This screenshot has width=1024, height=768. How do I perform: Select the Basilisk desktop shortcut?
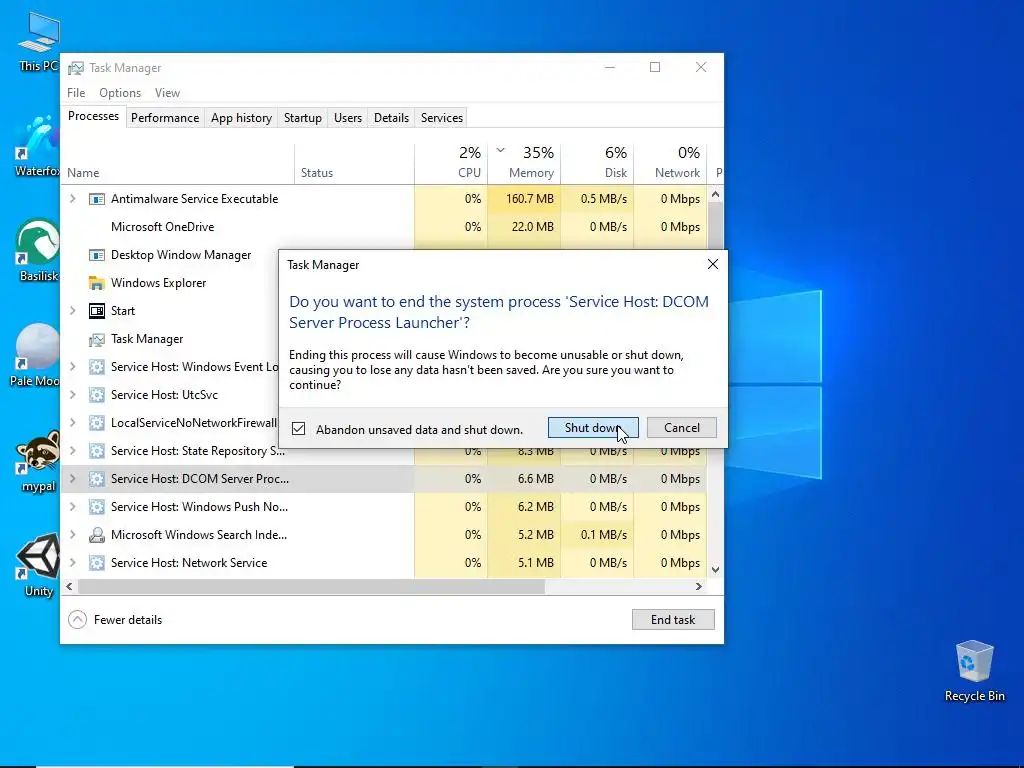(38, 250)
